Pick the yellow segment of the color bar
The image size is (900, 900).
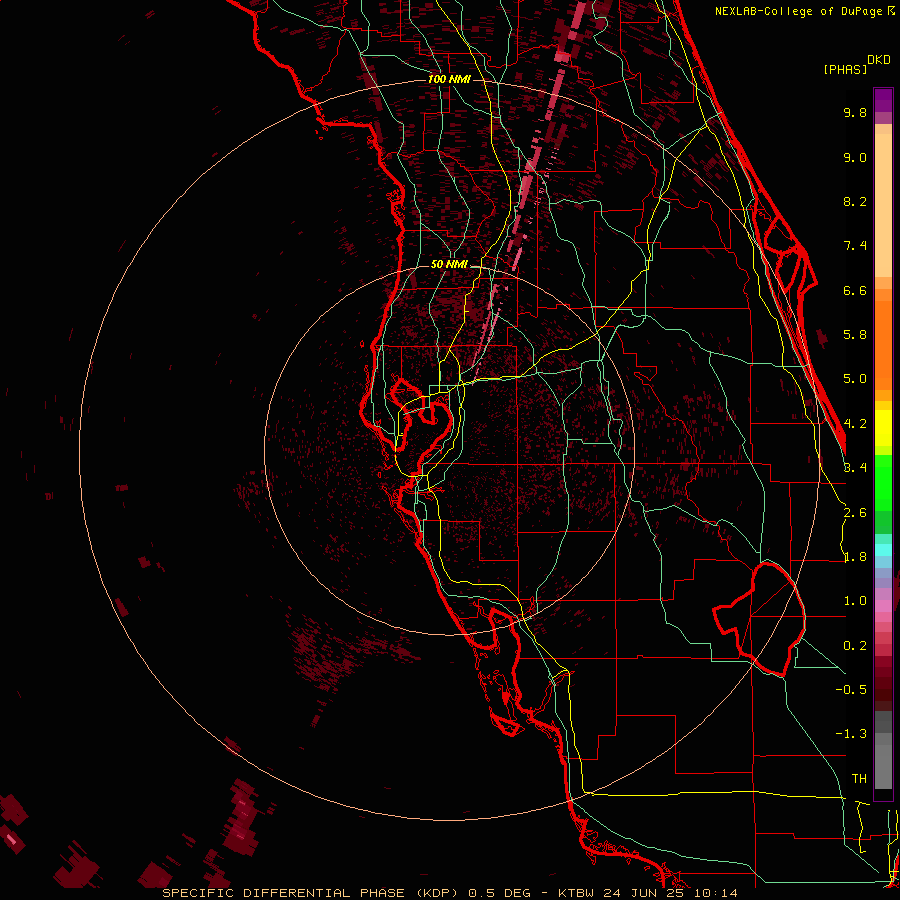click(883, 428)
